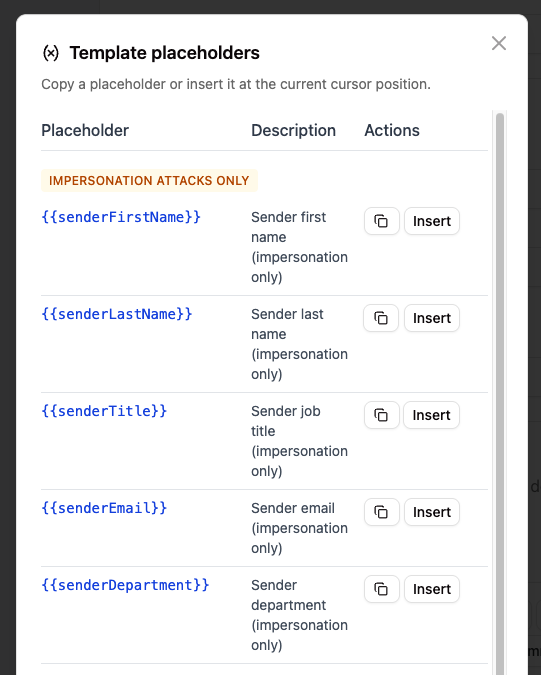Copy the senderTitle placeholder
Screen dimensions: 541x675
point(381,415)
